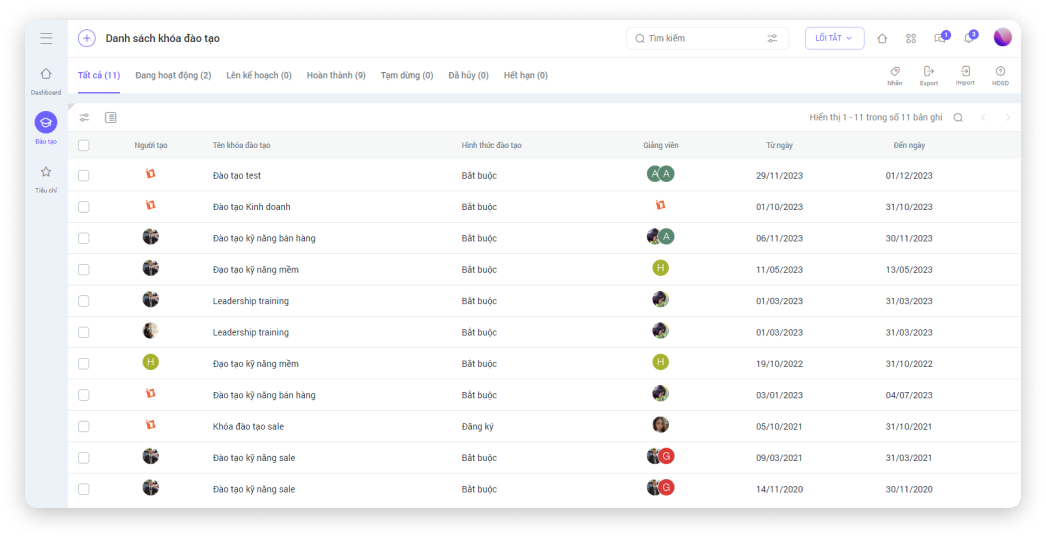1046x538 pixels.
Task: Open the Đào tạo Kinh doanh course
Action: pyautogui.click(x=251, y=207)
